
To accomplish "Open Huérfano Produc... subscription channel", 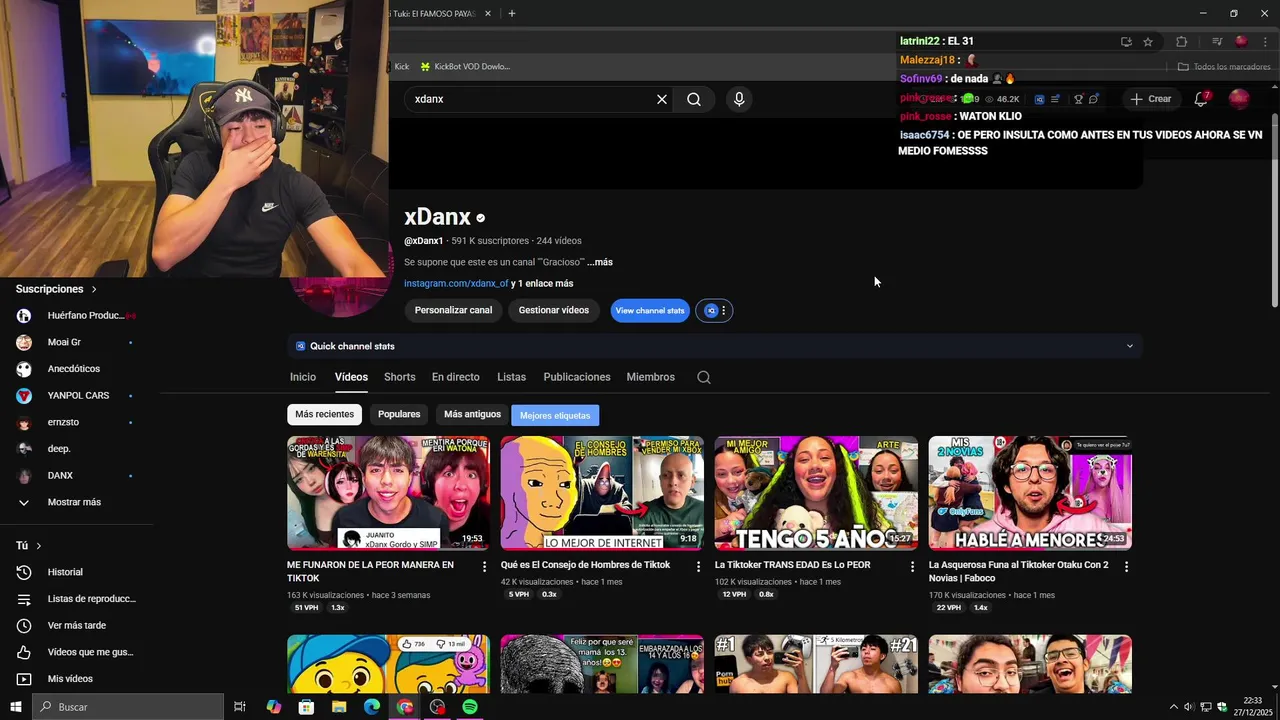I will pos(76,315).
